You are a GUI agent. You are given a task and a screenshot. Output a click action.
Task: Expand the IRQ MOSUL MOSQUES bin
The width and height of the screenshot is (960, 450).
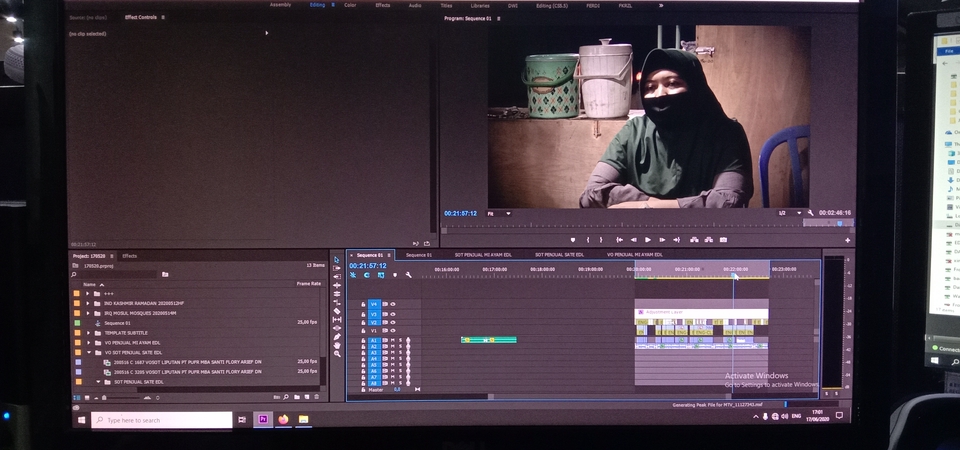click(88, 313)
